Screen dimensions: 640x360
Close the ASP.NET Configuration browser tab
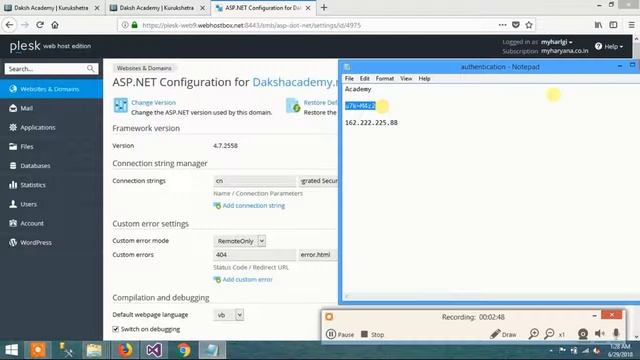click(308, 8)
